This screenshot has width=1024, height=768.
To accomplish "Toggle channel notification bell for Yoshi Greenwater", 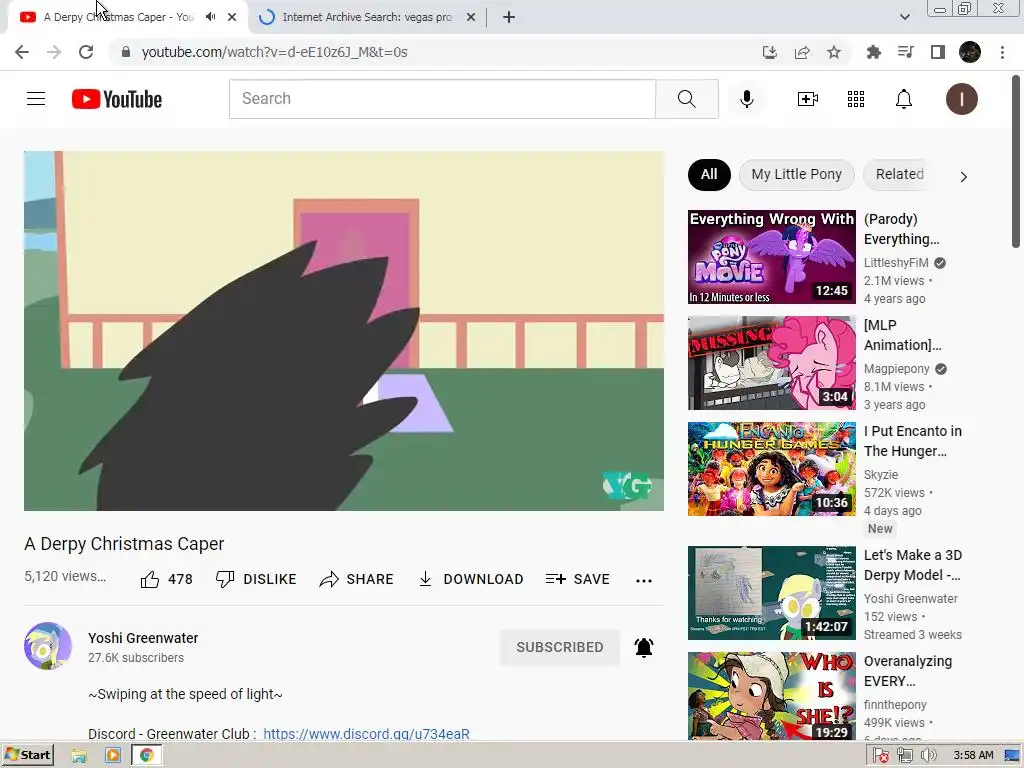I will coord(644,647).
